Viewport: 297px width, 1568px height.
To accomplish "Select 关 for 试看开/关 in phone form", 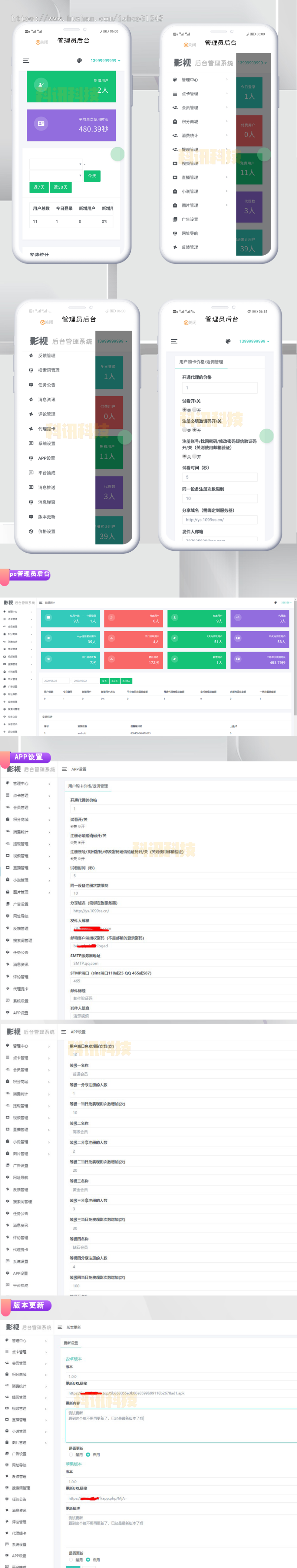I will (184, 410).
